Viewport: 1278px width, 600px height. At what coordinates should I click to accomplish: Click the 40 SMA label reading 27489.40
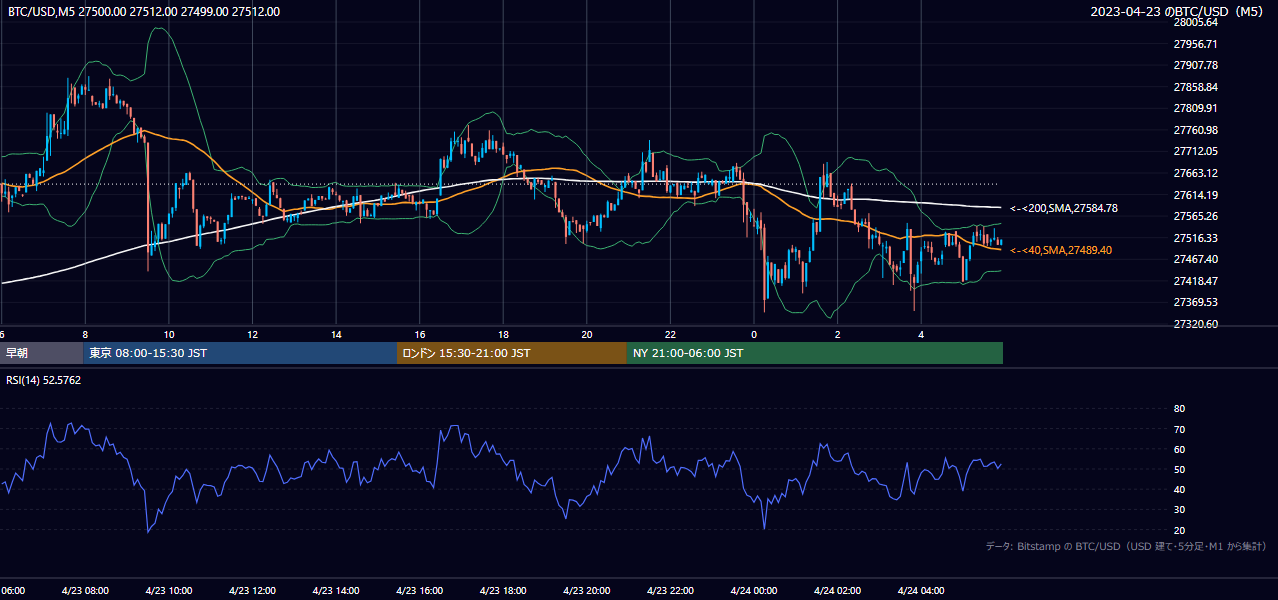point(1062,250)
